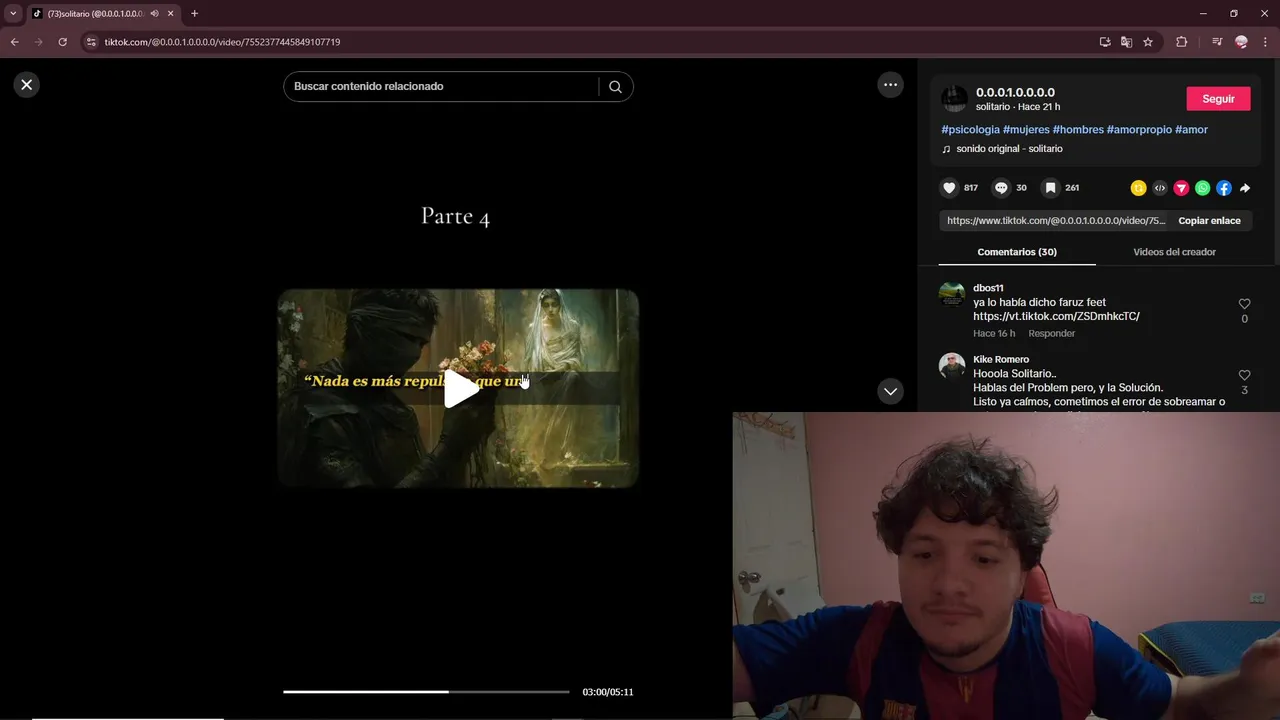Seek using the video progress bar
The image size is (1280, 720).
tap(426, 692)
